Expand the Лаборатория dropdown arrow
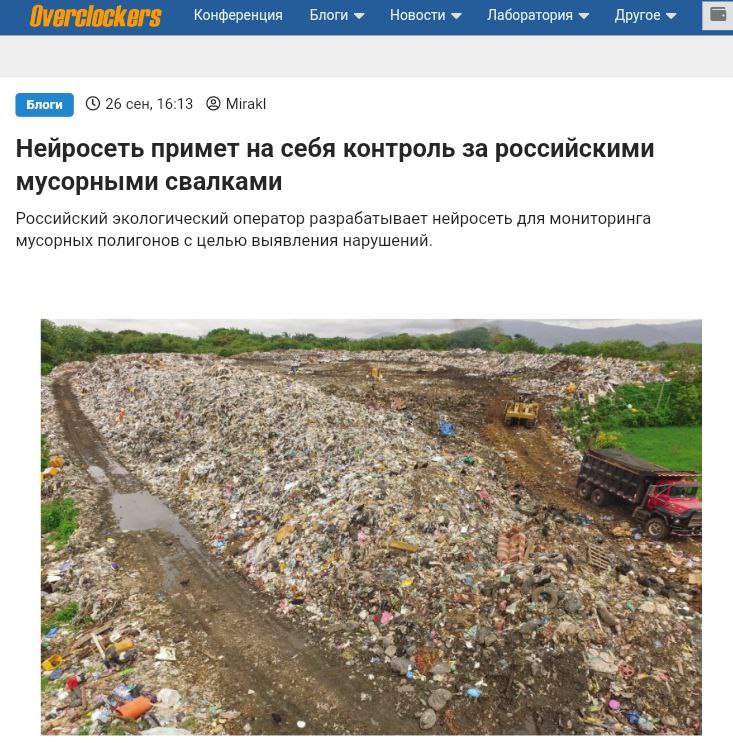Image resolution: width=733 pixels, height=748 pixels. [x=583, y=16]
